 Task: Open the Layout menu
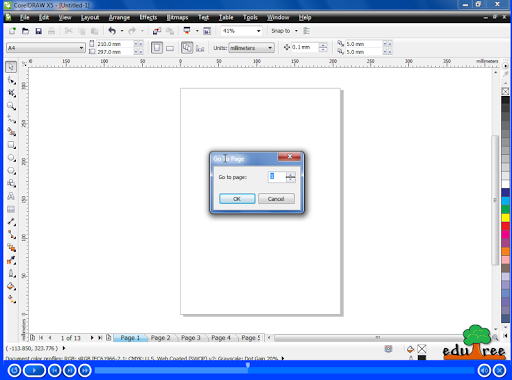pos(90,17)
